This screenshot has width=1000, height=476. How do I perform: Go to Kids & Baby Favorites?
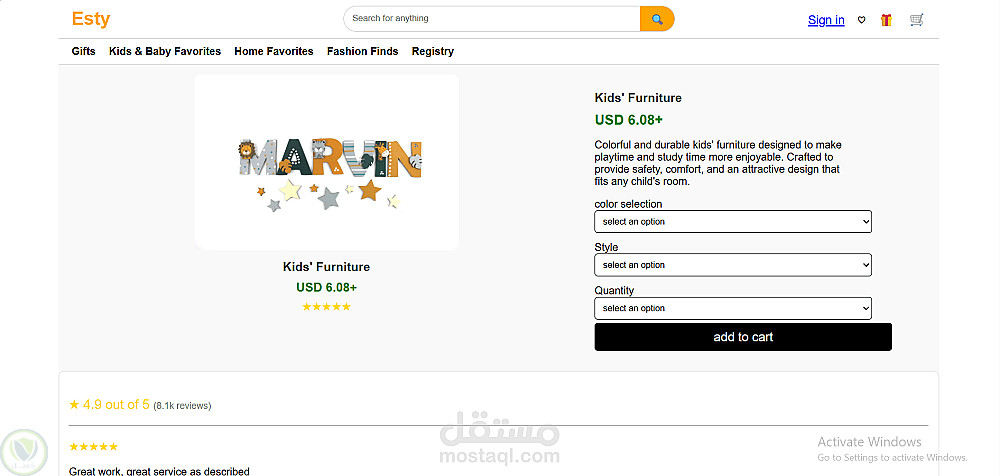(165, 51)
